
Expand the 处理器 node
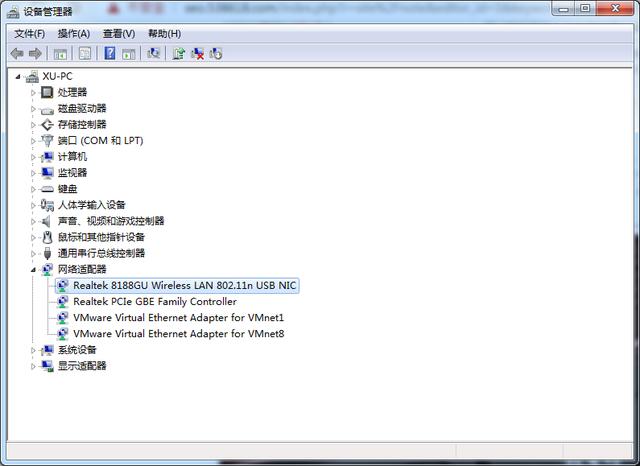(x=33, y=92)
